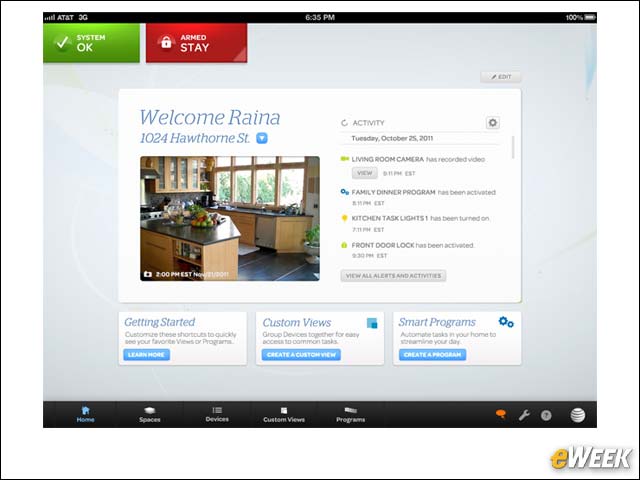Click the Welcome Raina heading
Screen dimensions: 640x480
[x=210, y=117]
